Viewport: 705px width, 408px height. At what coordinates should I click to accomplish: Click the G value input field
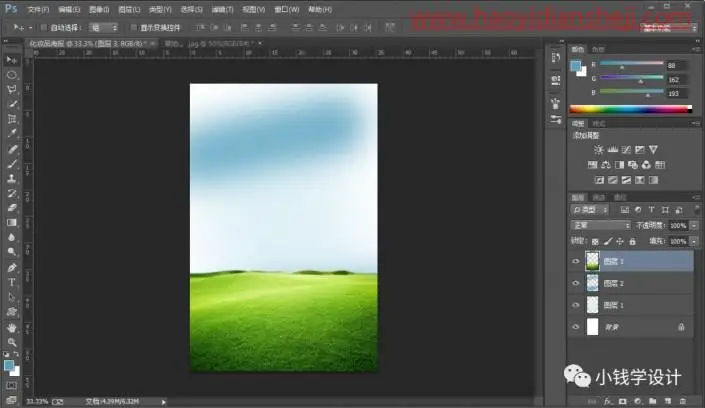pos(677,80)
